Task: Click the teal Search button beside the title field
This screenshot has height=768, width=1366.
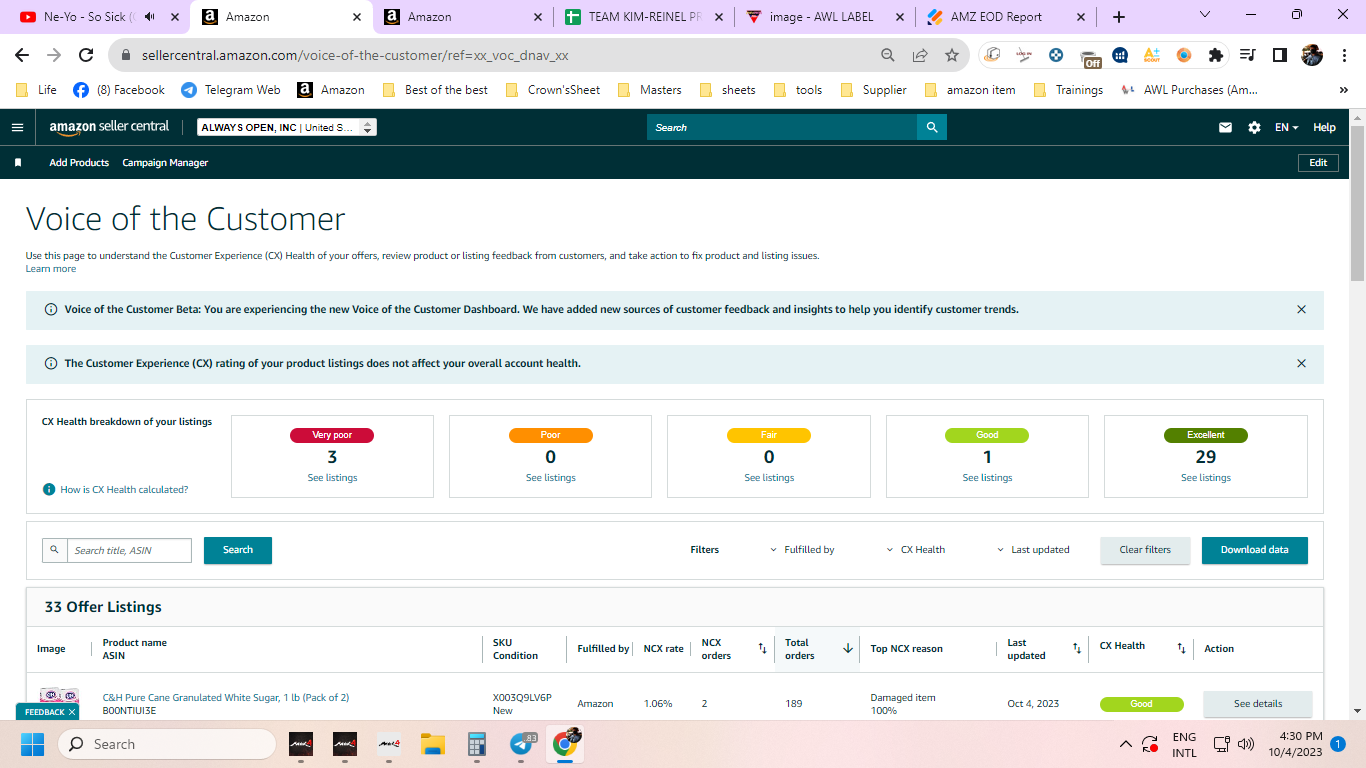Action: pos(238,550)
